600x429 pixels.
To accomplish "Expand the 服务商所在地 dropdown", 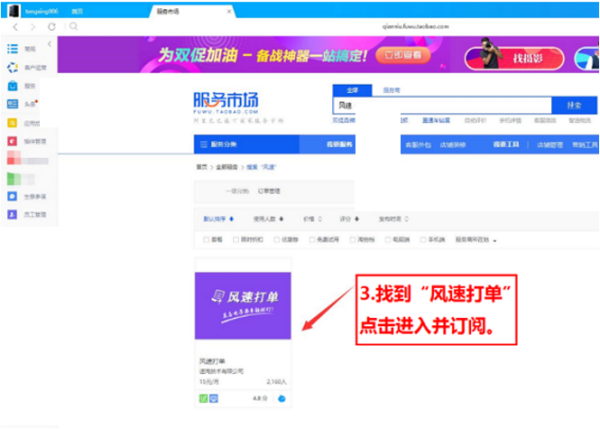I will pos(476,240).
